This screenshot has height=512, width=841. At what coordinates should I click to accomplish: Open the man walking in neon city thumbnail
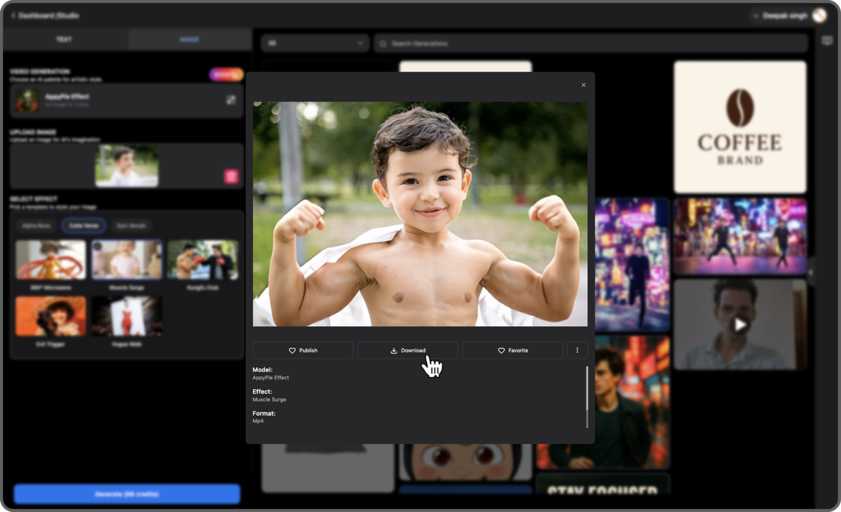point(632,264)
